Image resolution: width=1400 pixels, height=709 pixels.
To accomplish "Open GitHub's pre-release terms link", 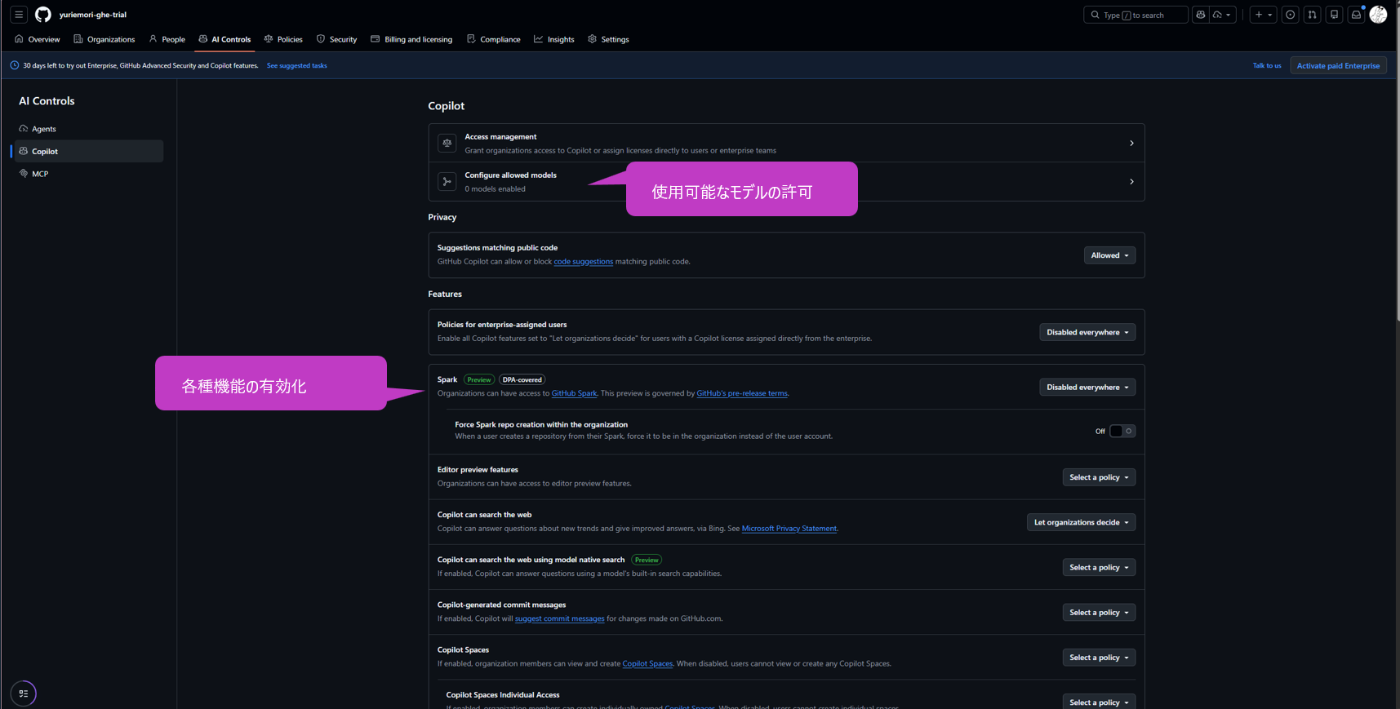I will (742, 393).
